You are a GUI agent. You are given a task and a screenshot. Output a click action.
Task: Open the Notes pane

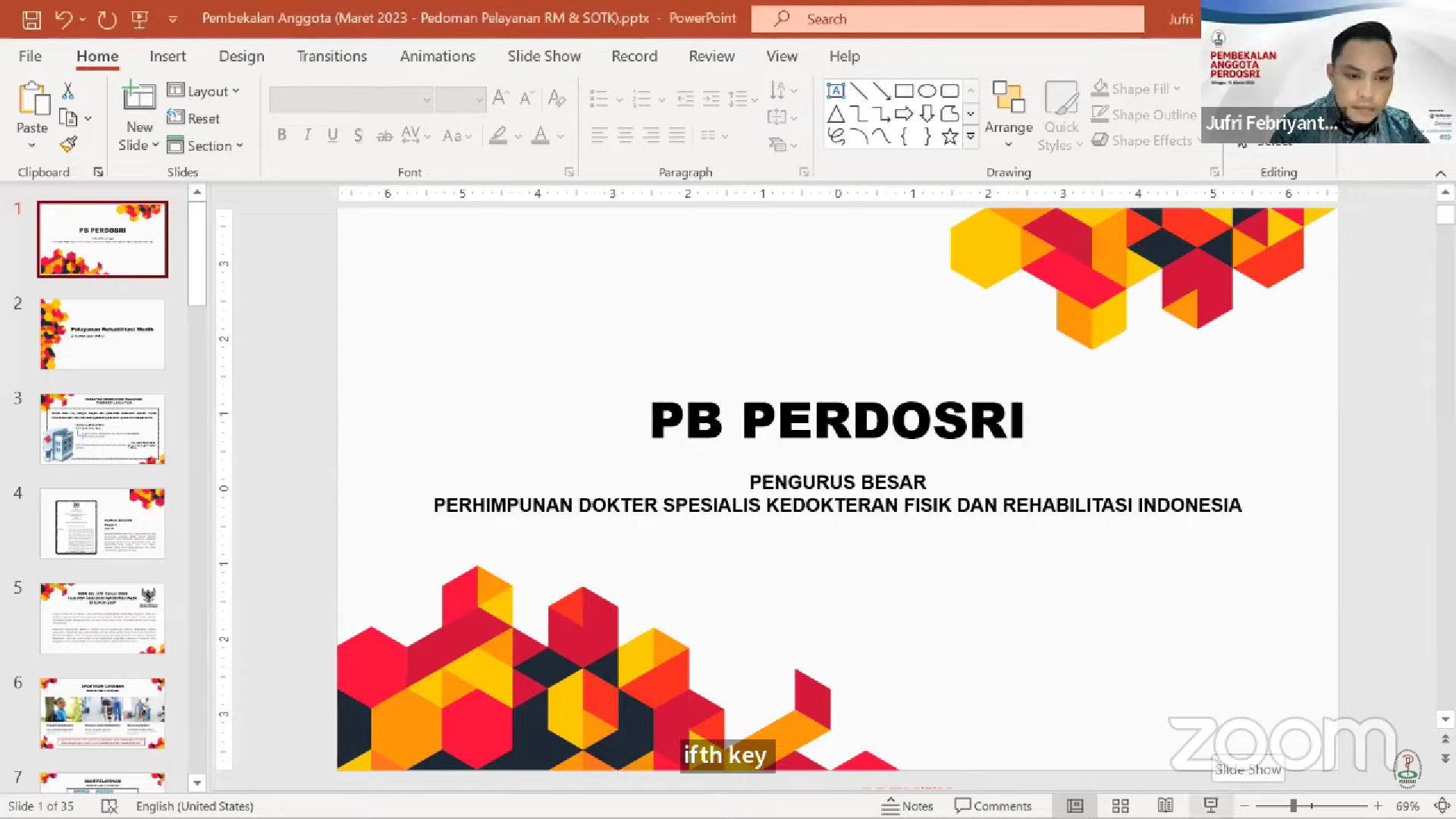[908, 805]
